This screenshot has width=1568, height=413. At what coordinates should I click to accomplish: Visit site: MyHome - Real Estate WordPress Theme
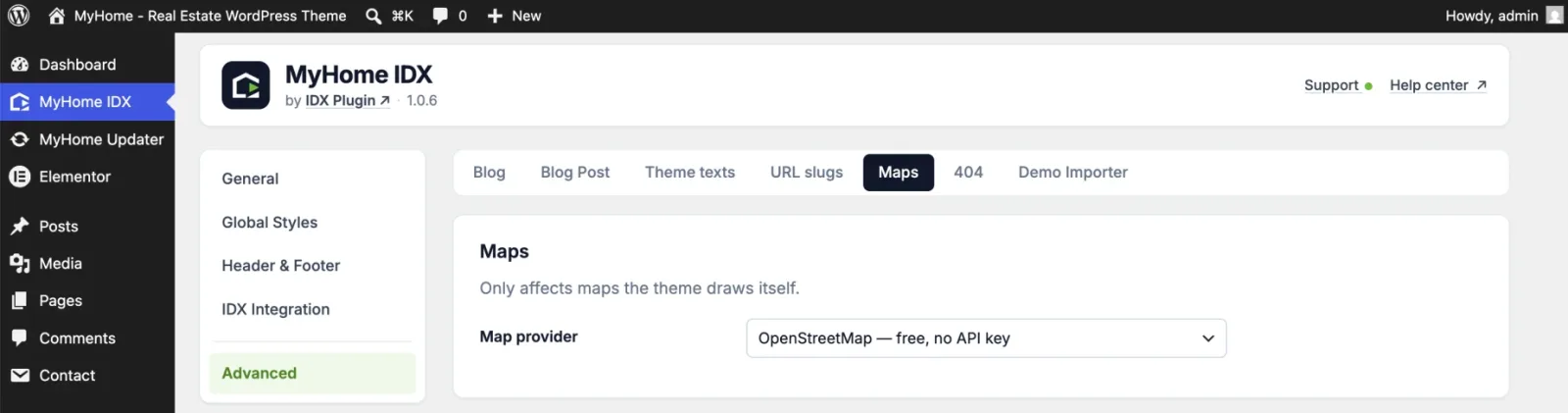(211, 16)
